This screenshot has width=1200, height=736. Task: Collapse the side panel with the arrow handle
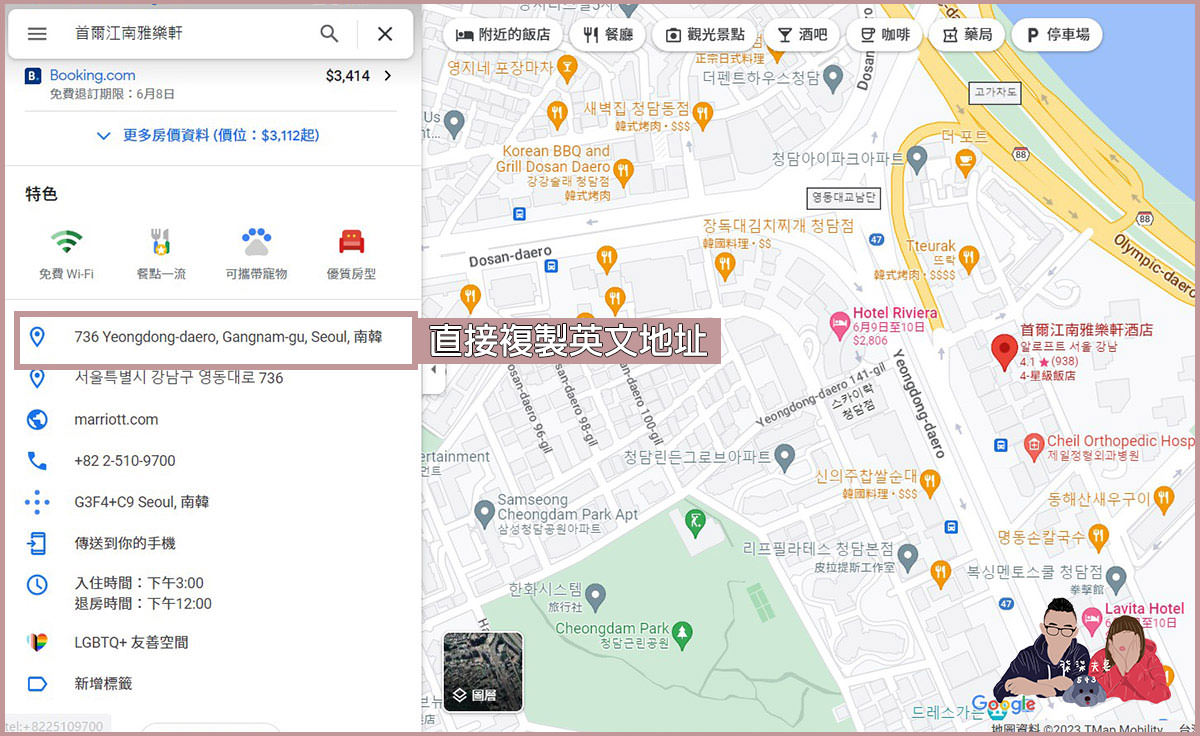(x=432, y=369)
